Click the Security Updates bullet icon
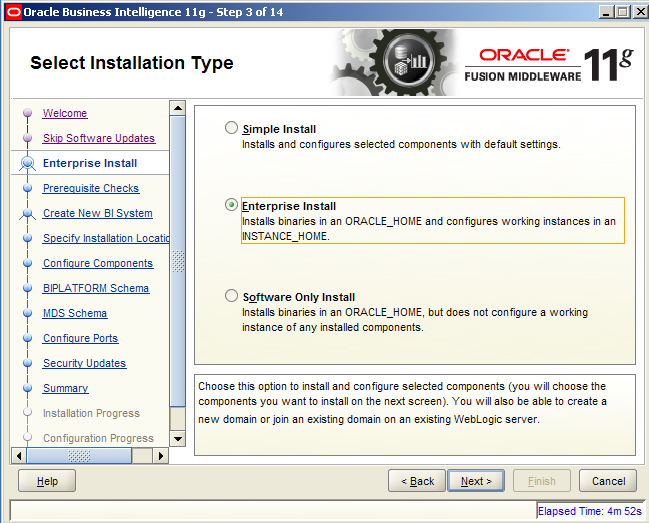Image resolution: width=649 pixels, height=523 pixels. tap(28, 363)
